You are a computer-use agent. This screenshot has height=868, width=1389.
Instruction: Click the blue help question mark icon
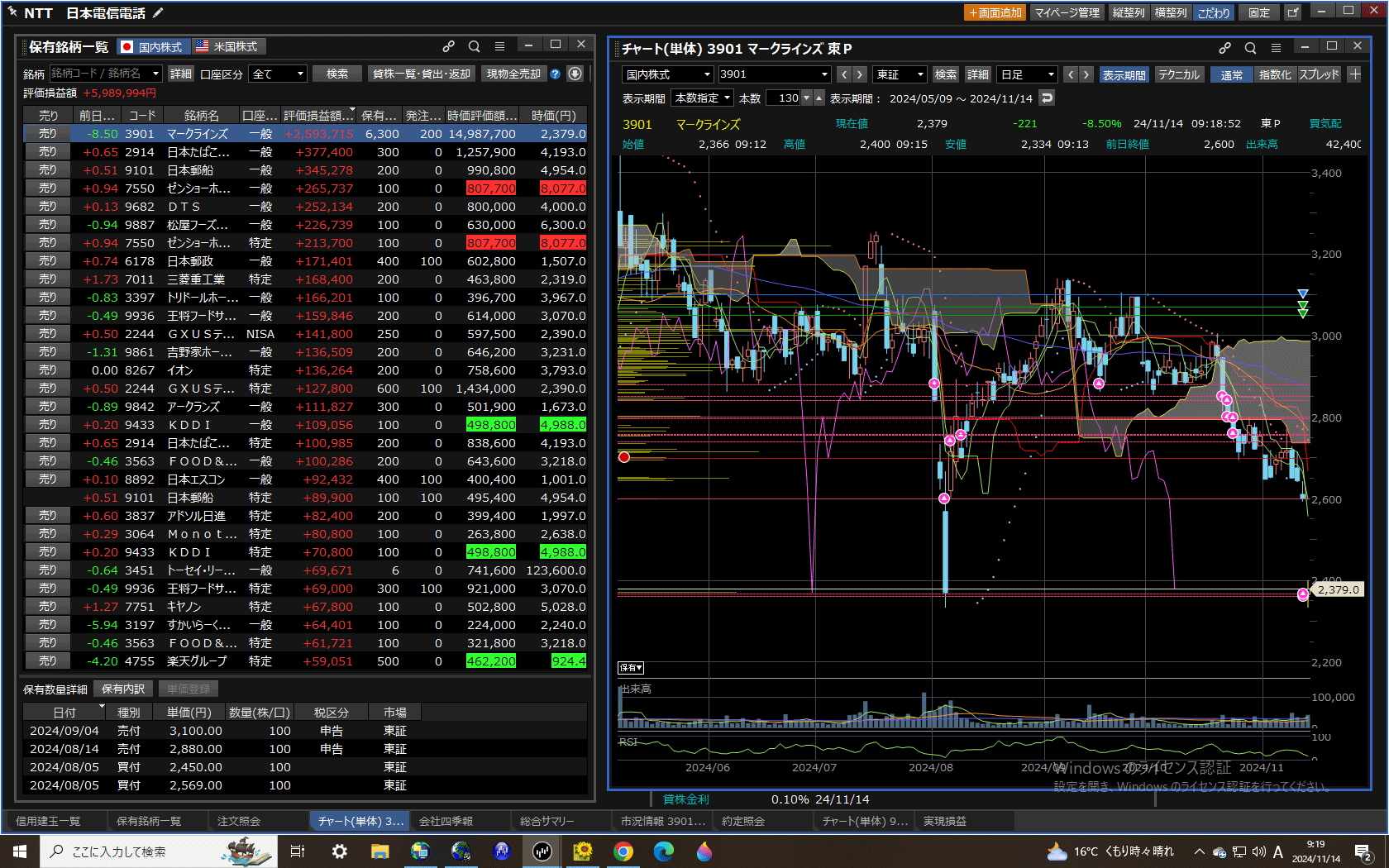pyautogui.click(x=556, y=74)
